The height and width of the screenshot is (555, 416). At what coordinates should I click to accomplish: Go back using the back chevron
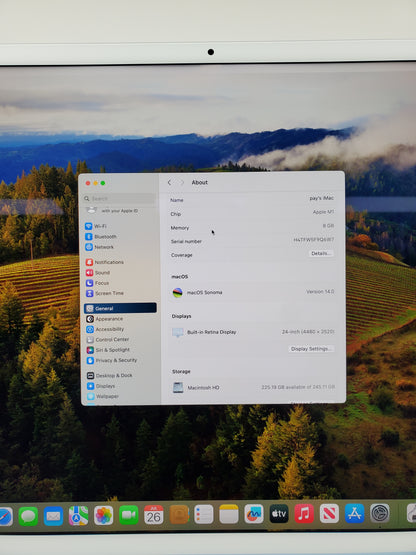169,182
